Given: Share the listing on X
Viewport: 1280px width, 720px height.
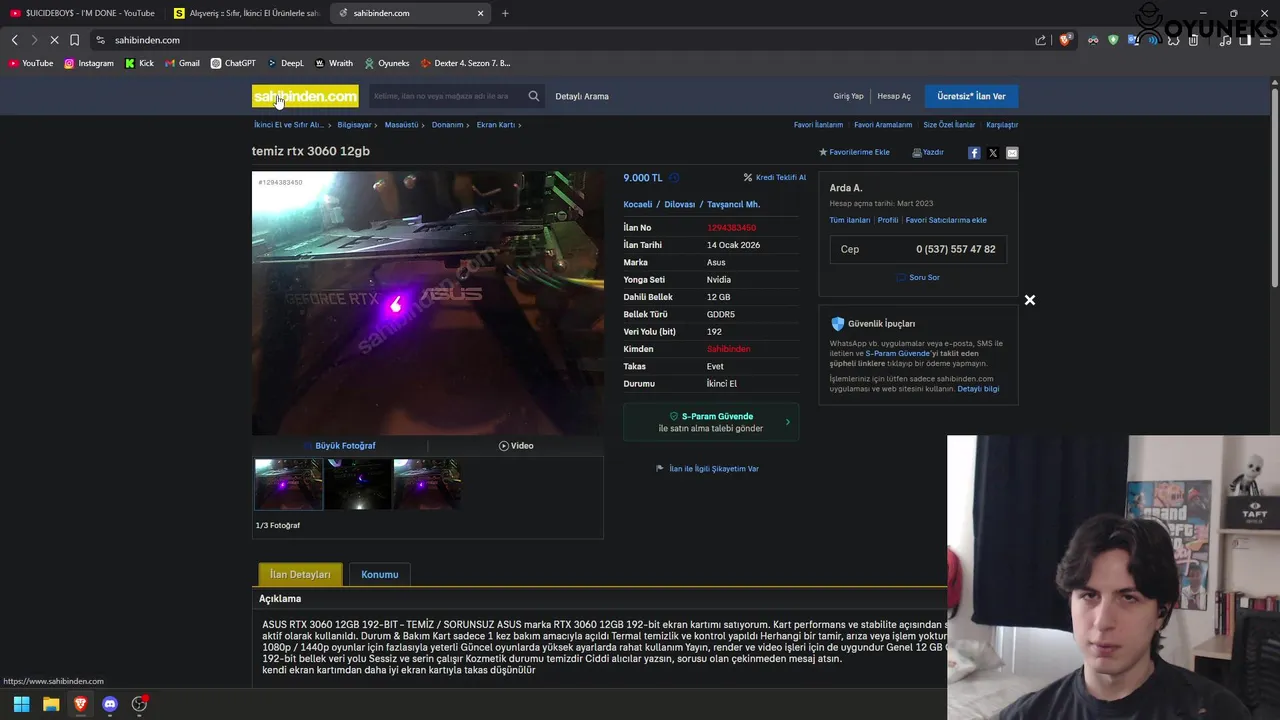Looking at the screenshot, I should 993,153.
